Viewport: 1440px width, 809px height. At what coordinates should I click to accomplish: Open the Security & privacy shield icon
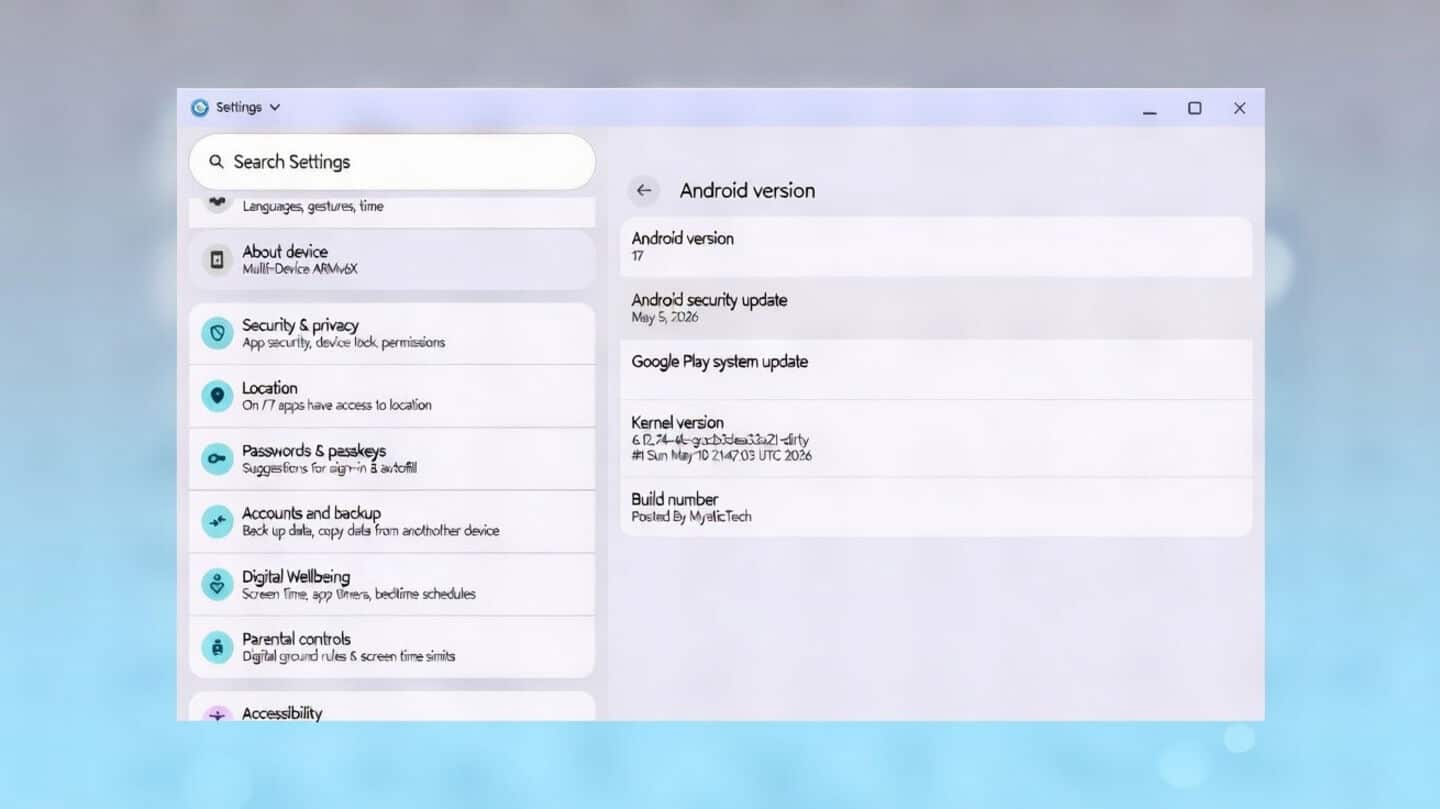217,333
